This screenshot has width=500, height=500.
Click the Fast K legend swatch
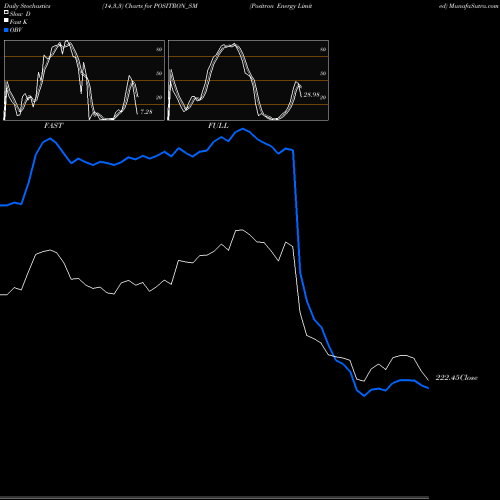(6, 20)
